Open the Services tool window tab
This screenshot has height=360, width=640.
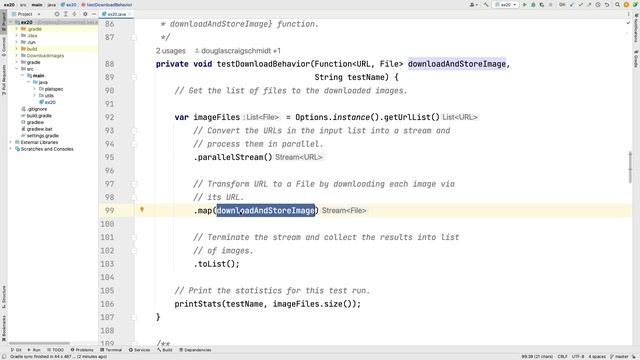click(140, 350)
